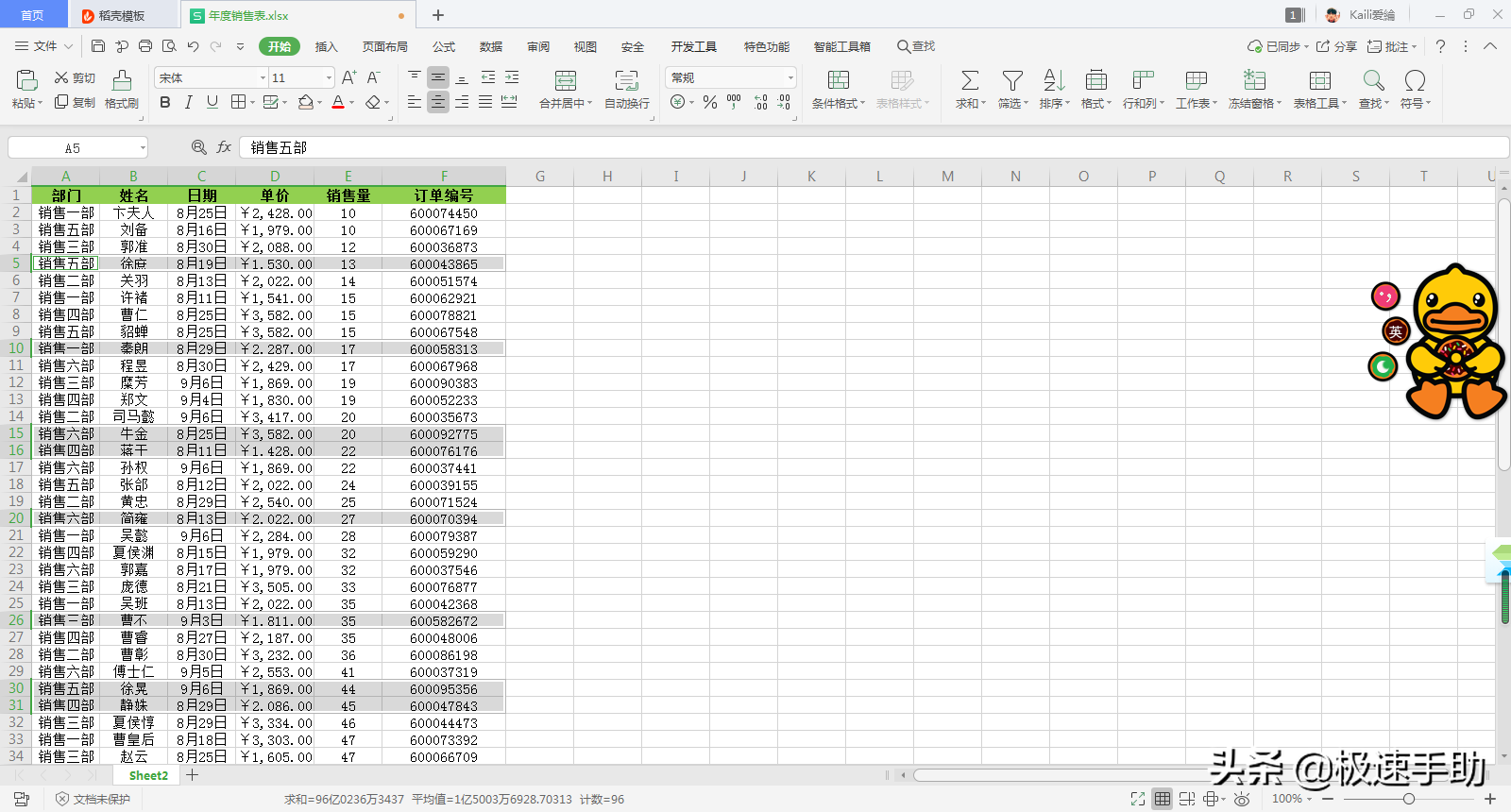Image resolution: width=1511 pixels, height=812 pixels.
Task: Open the font name dropdown (宋体)
Action: click(263, 77)
